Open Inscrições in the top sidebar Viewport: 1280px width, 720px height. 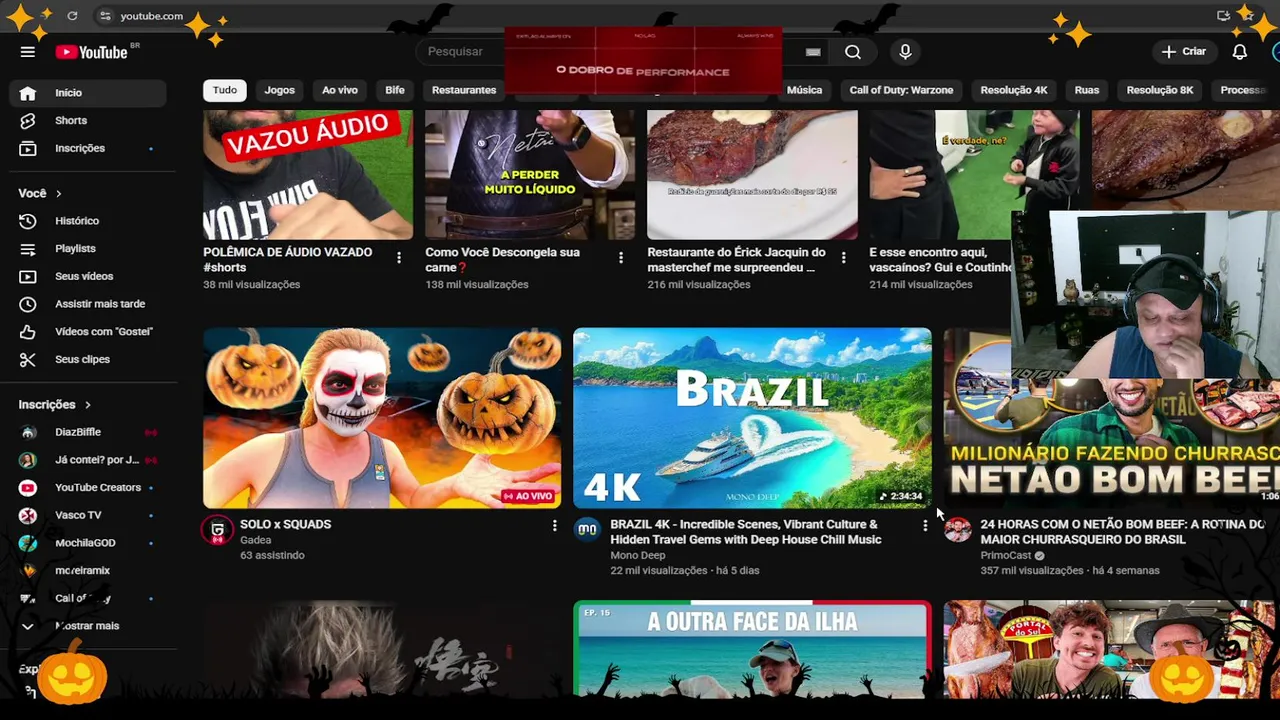tap(88, 148)
